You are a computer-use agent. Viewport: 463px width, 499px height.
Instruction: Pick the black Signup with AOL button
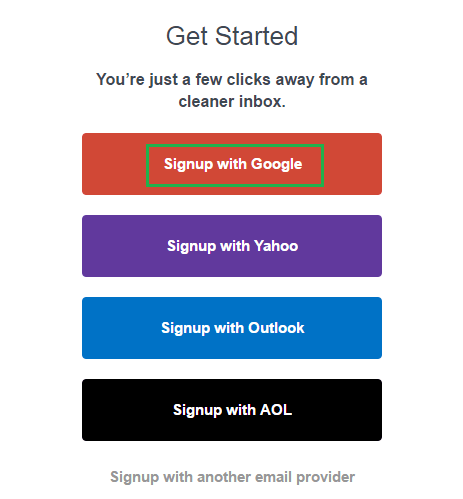(232, 410)
